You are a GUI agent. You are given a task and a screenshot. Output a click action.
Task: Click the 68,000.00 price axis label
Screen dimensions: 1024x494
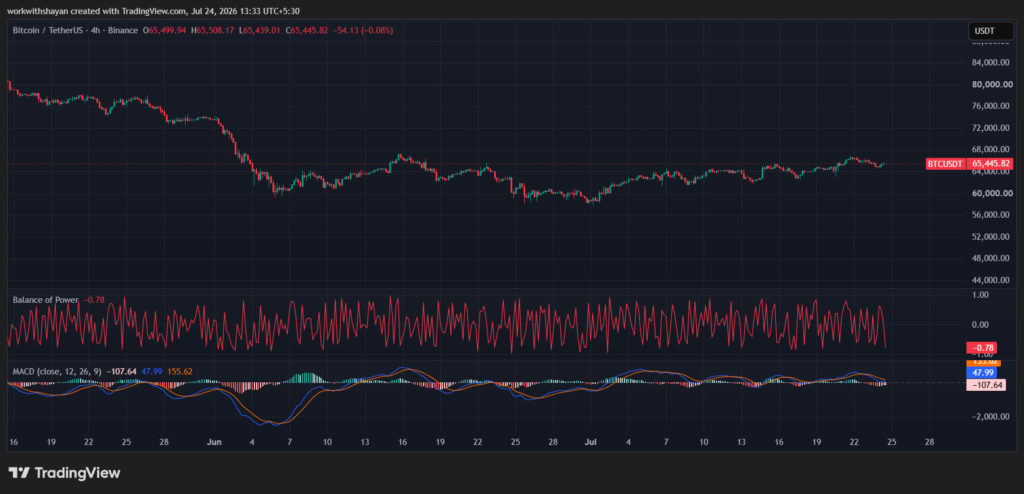(991, 150)
